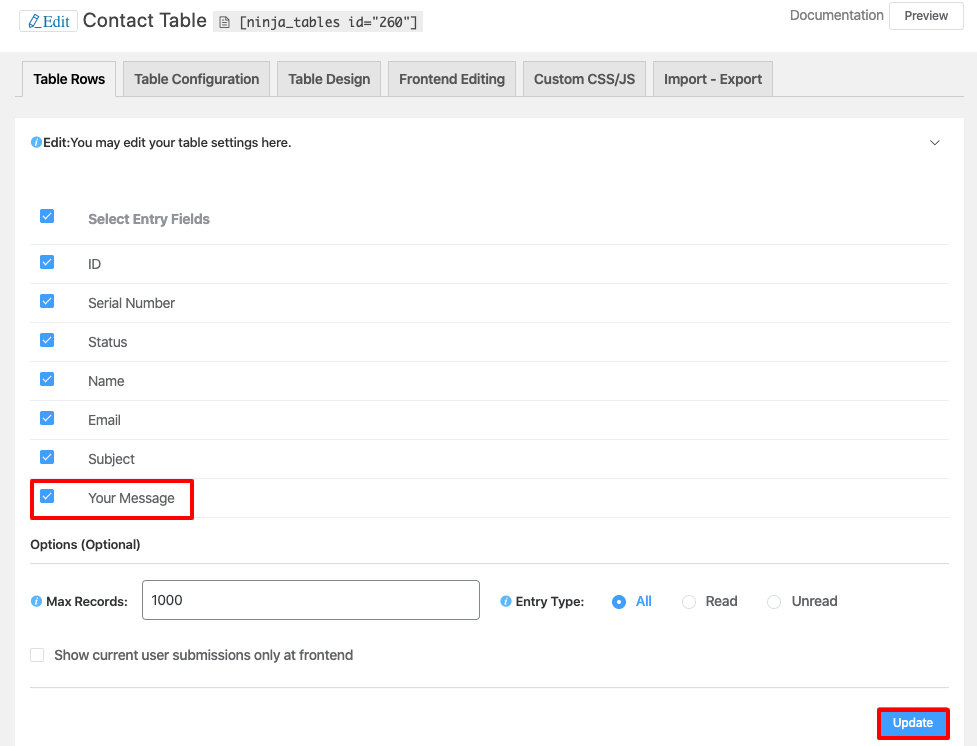Uncheck the Serial Number checkbox
Screen dimensions: 977x746
[47, 302]
